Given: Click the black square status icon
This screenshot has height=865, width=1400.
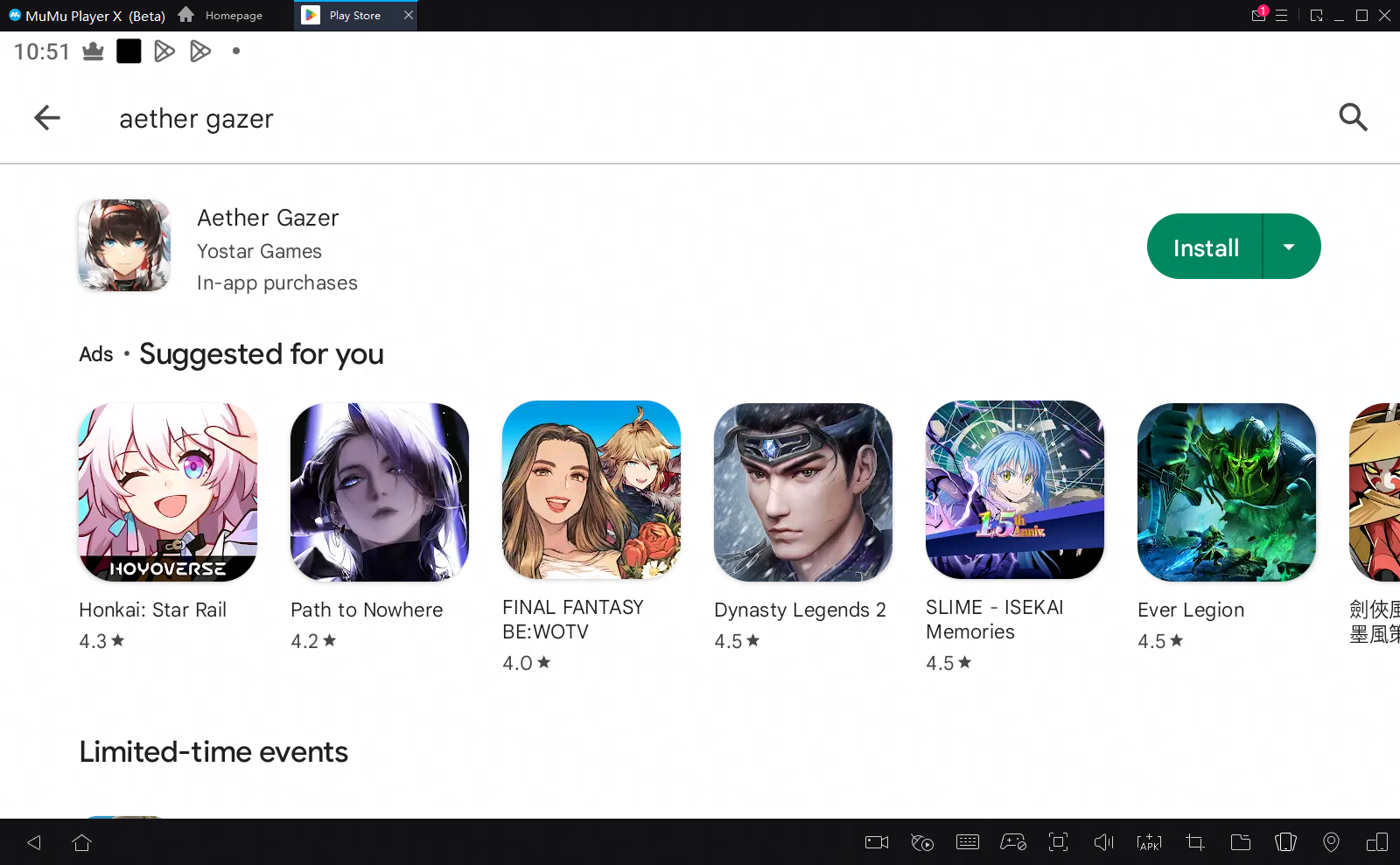Looking at the screenshot, I should coord(129,52).
